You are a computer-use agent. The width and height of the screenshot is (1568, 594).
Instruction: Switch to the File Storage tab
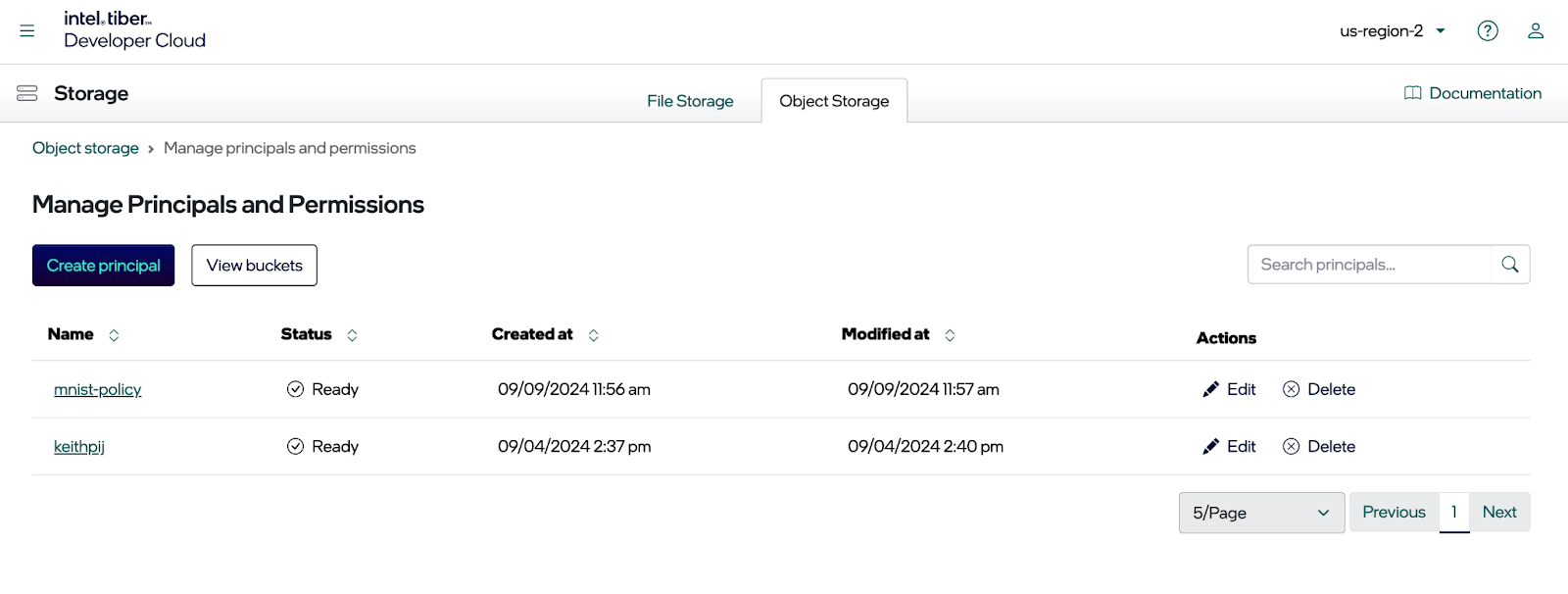[x=690, y=101]
